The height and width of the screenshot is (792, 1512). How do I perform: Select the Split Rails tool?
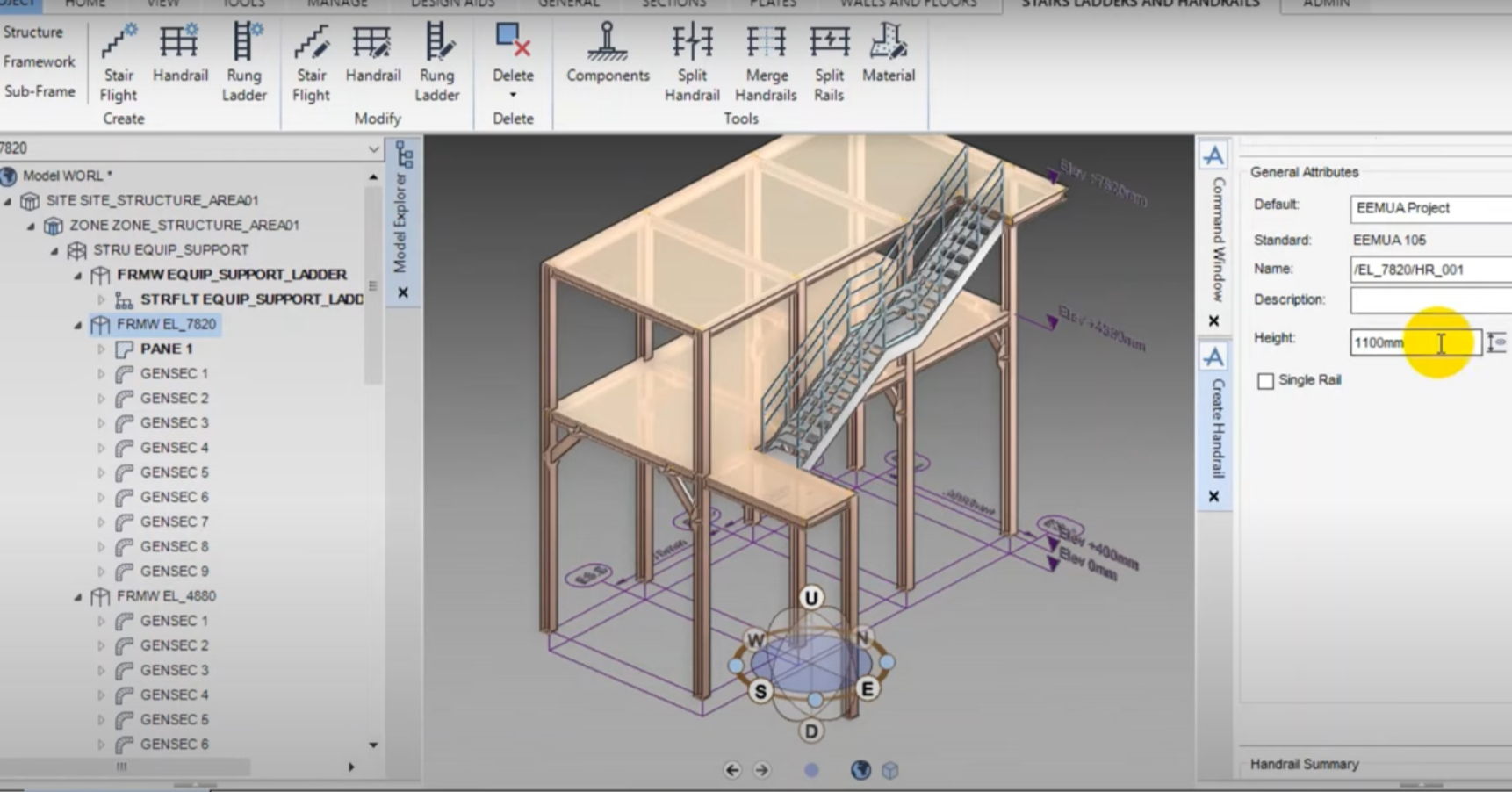coord(828,61)
